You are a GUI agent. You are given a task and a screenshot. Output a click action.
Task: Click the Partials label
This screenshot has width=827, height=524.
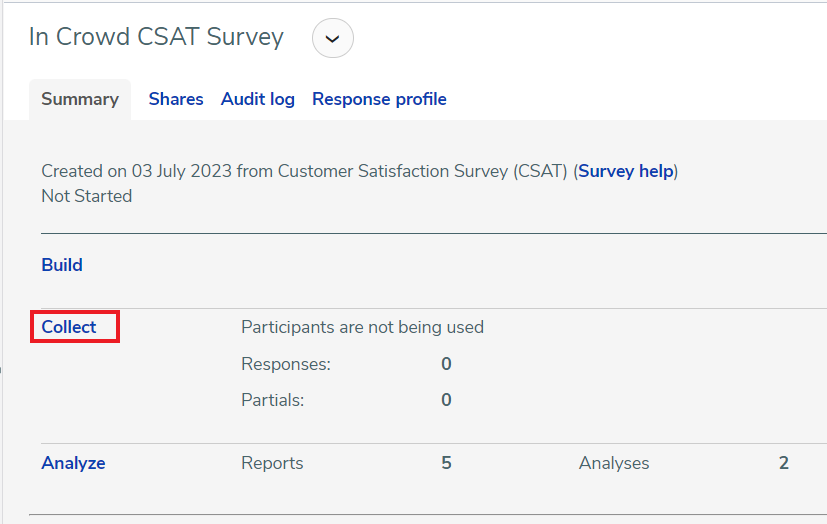pyautogui.click(x=273, y=400)
